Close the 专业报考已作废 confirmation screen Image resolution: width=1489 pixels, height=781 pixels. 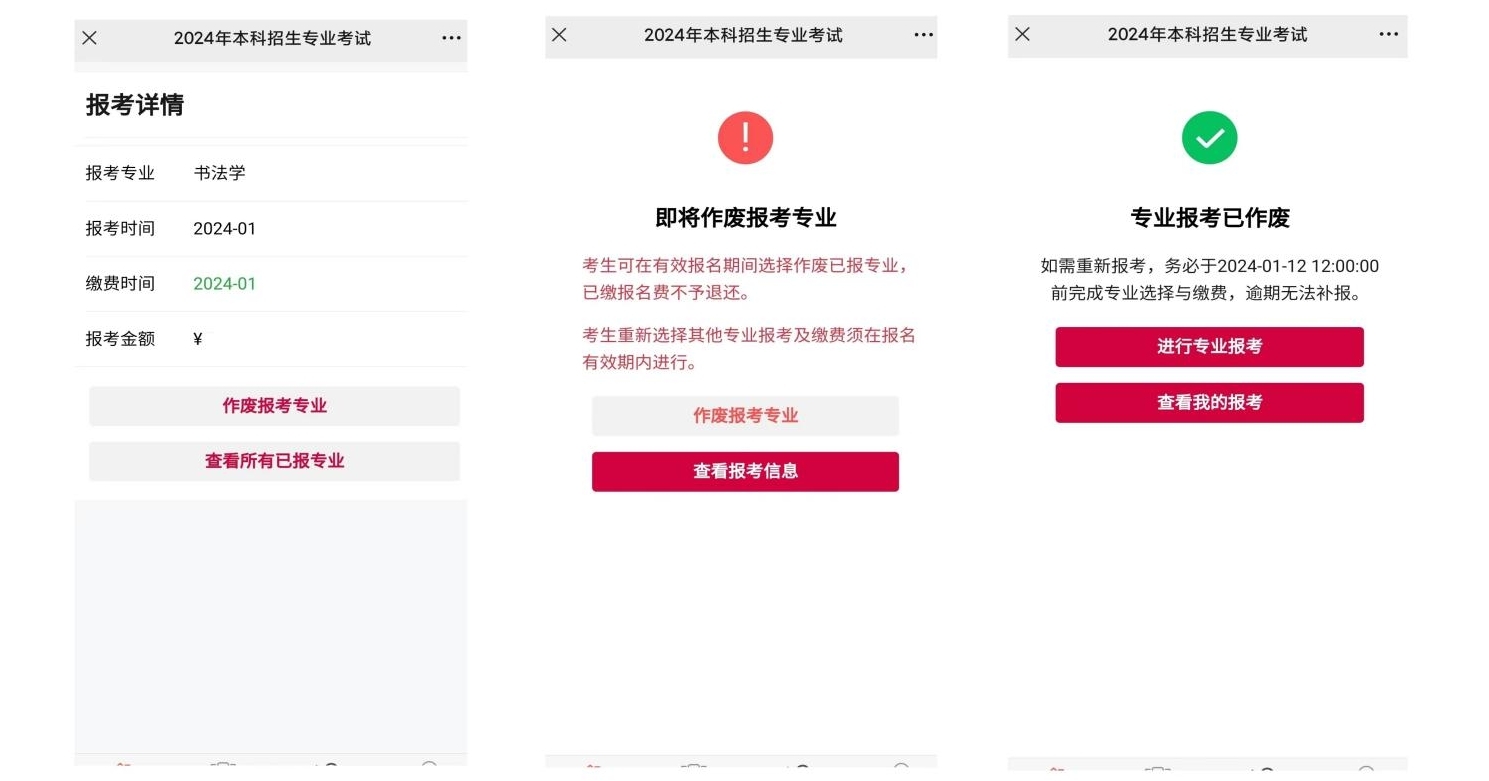point(1022,34)
